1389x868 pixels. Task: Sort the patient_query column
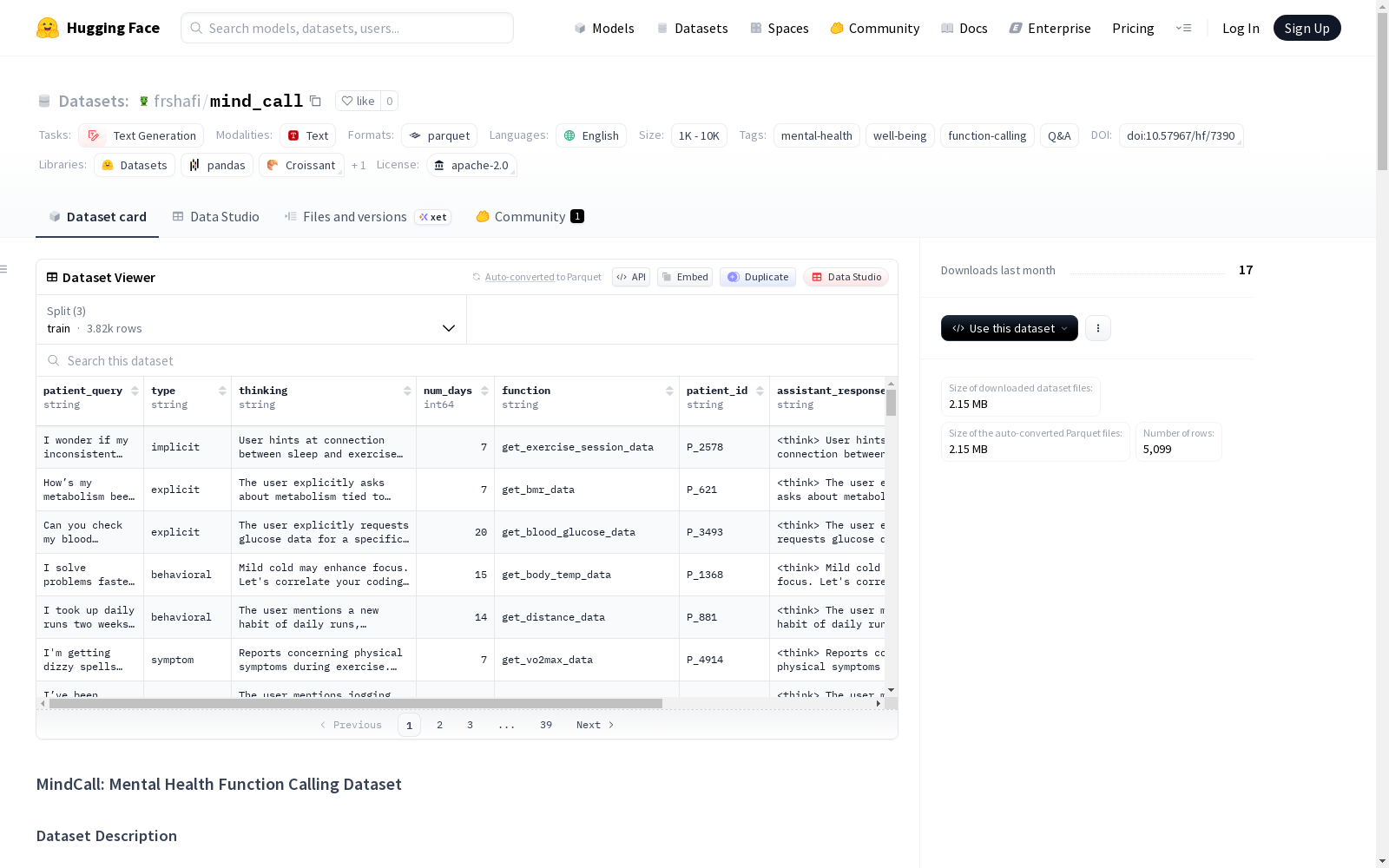pyautogui.click(x=135, y=391)
